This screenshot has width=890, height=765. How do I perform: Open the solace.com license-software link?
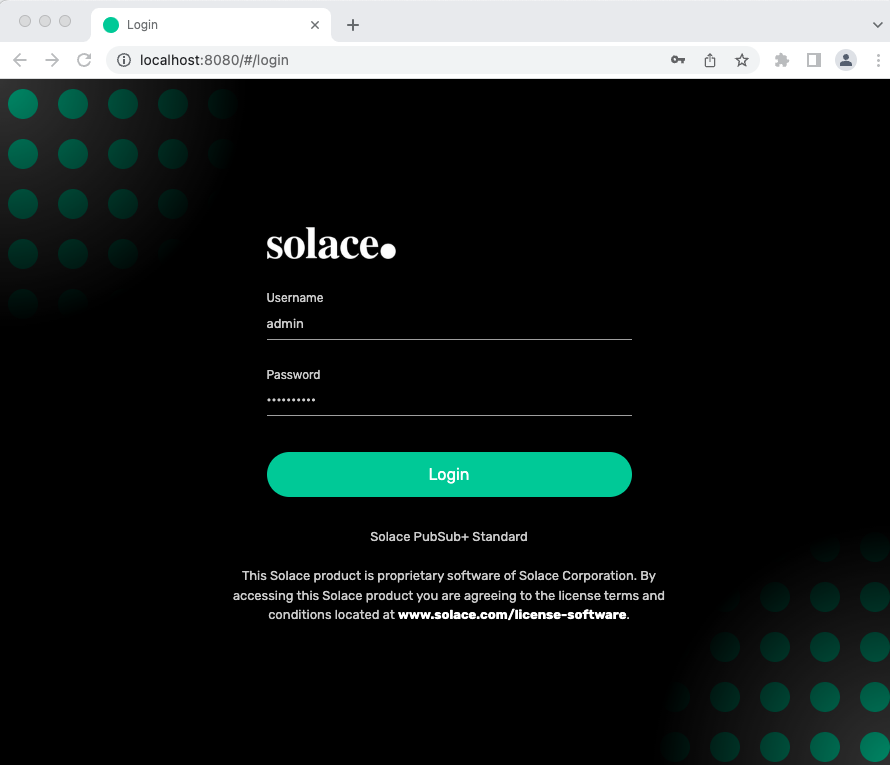point(511,614)
